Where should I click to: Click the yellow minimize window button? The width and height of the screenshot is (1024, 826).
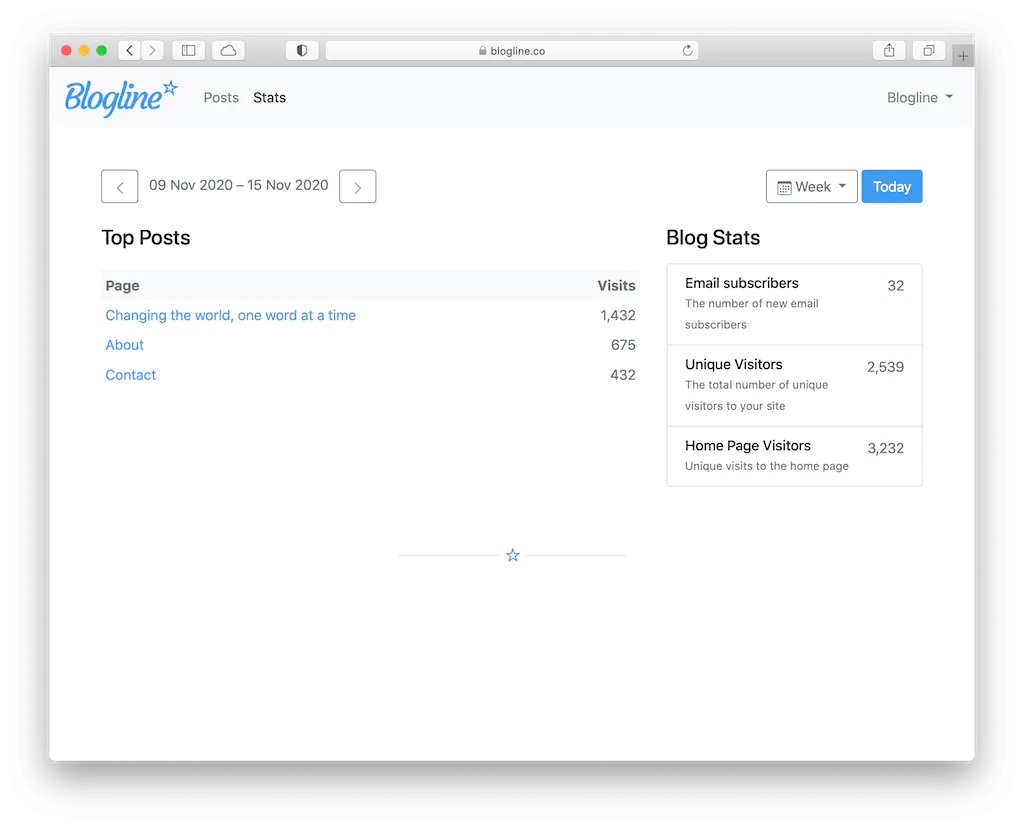(x=84, y=50)
